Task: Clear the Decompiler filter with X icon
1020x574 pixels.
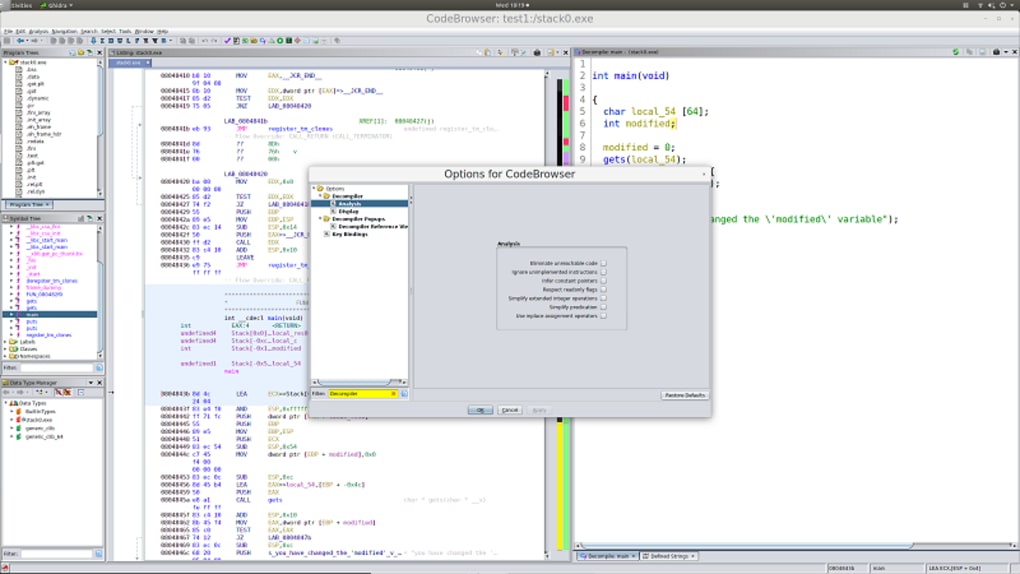Action: pyautogui.click(x=393, y=394)
